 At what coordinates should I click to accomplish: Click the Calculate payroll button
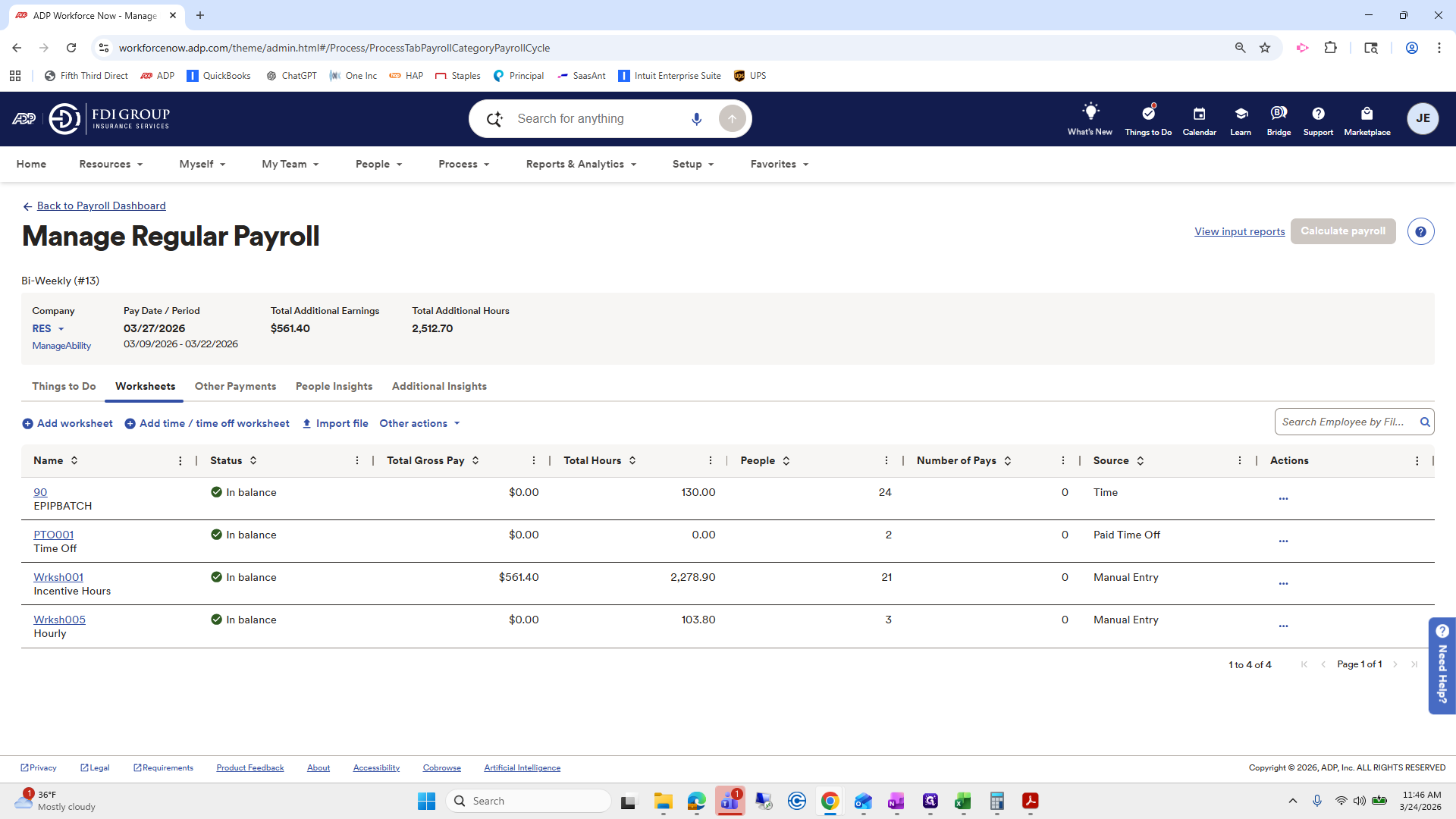[x=1342, y=231]
